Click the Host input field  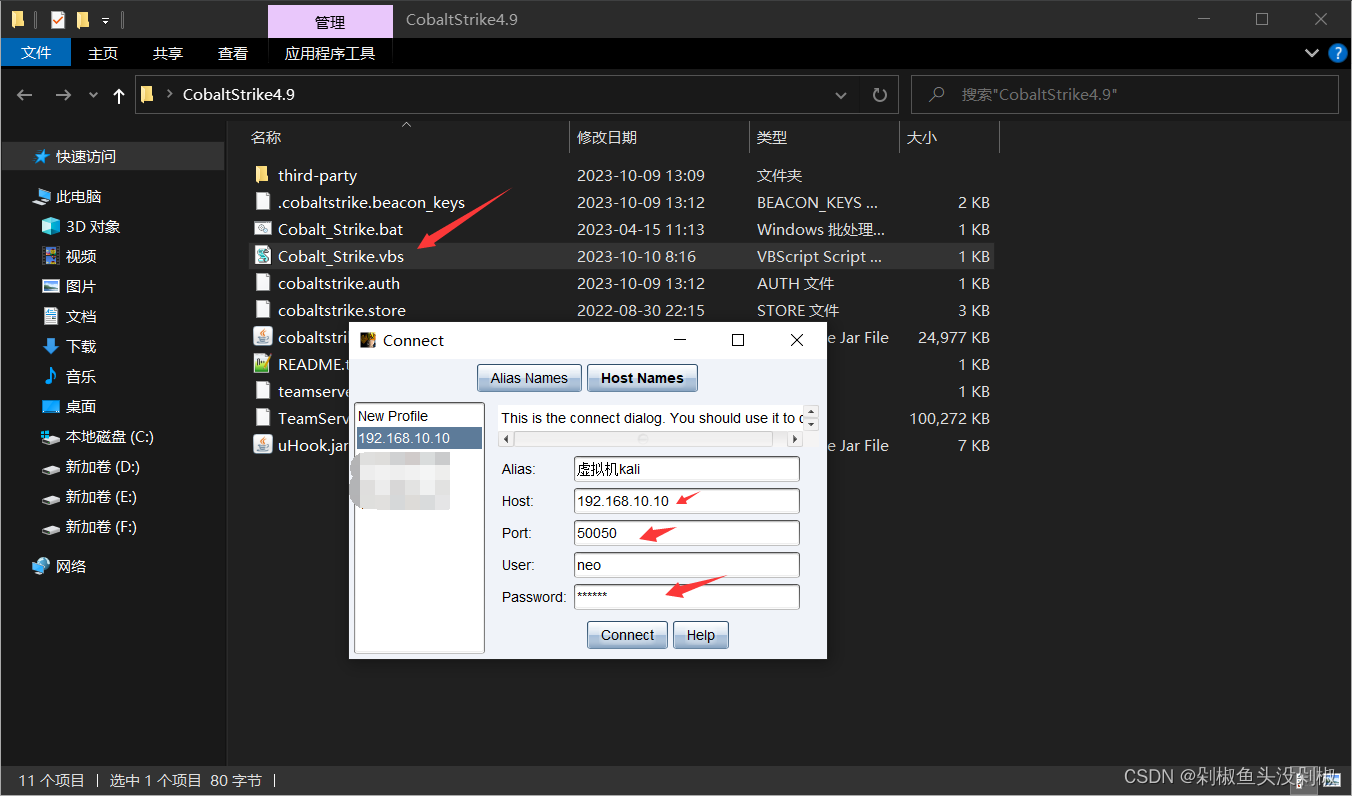tap(687, 501)
